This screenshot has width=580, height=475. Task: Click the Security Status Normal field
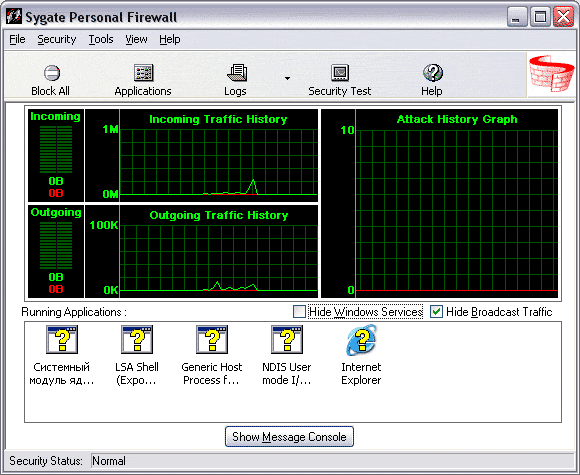coord(332,461)
